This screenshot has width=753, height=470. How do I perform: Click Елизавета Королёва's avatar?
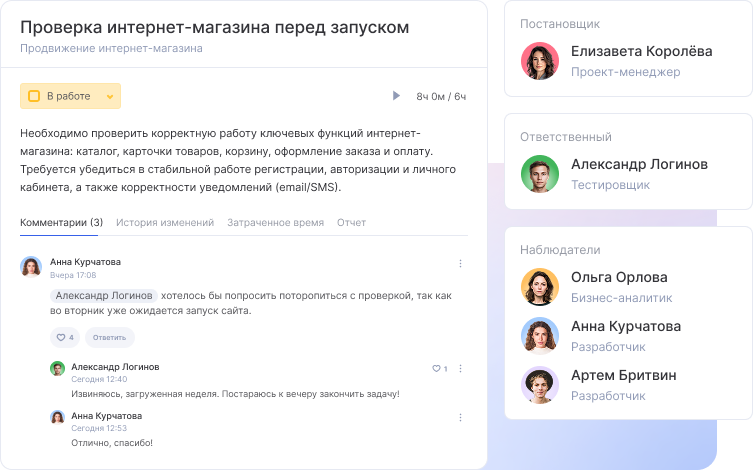coord(540,61)
